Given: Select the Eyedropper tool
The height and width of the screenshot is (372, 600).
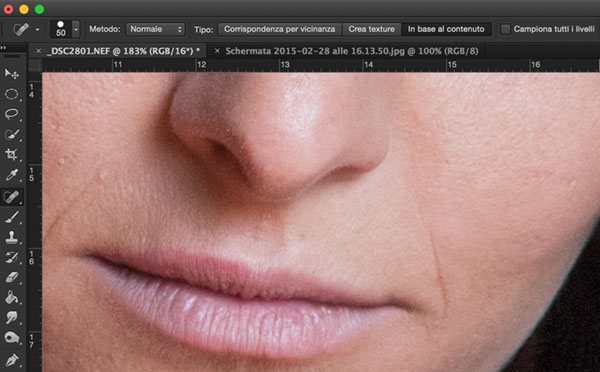Looking at the screenshot, I should click(11, 175).
